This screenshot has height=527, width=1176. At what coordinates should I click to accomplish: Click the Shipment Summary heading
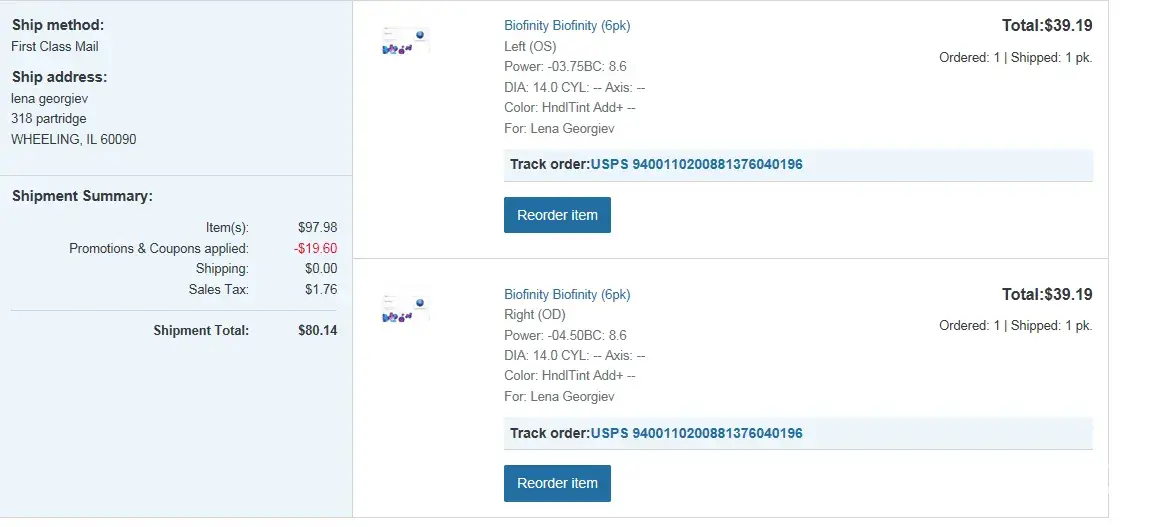[82, 196]
